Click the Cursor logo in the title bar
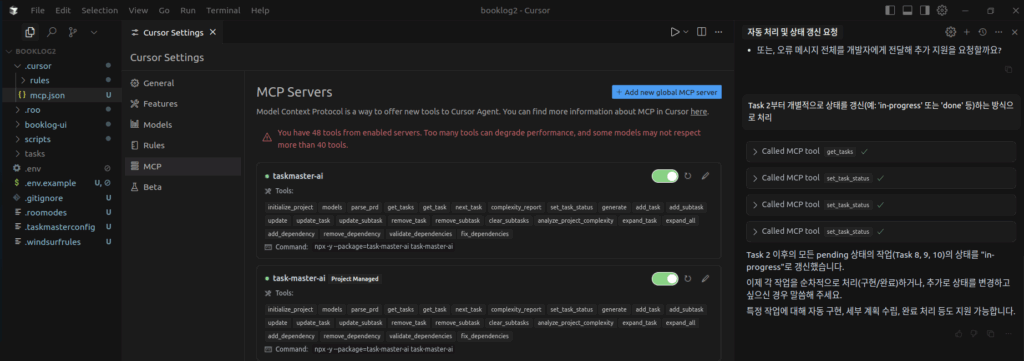This screenshot has height=361, width=1024. coord(14,10)
